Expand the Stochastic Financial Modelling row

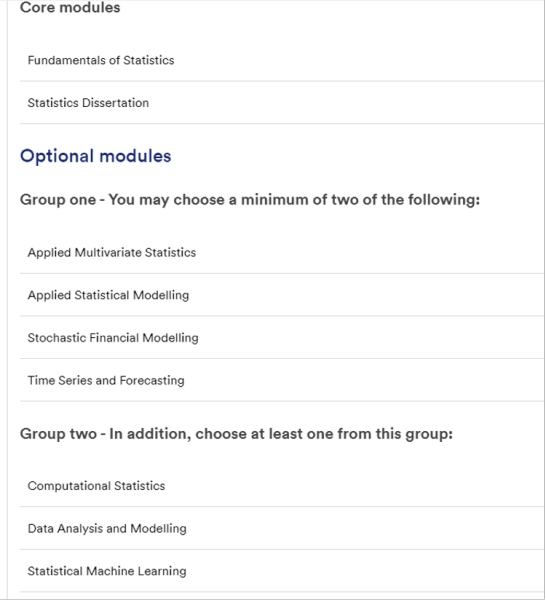[x=282, y=338]
